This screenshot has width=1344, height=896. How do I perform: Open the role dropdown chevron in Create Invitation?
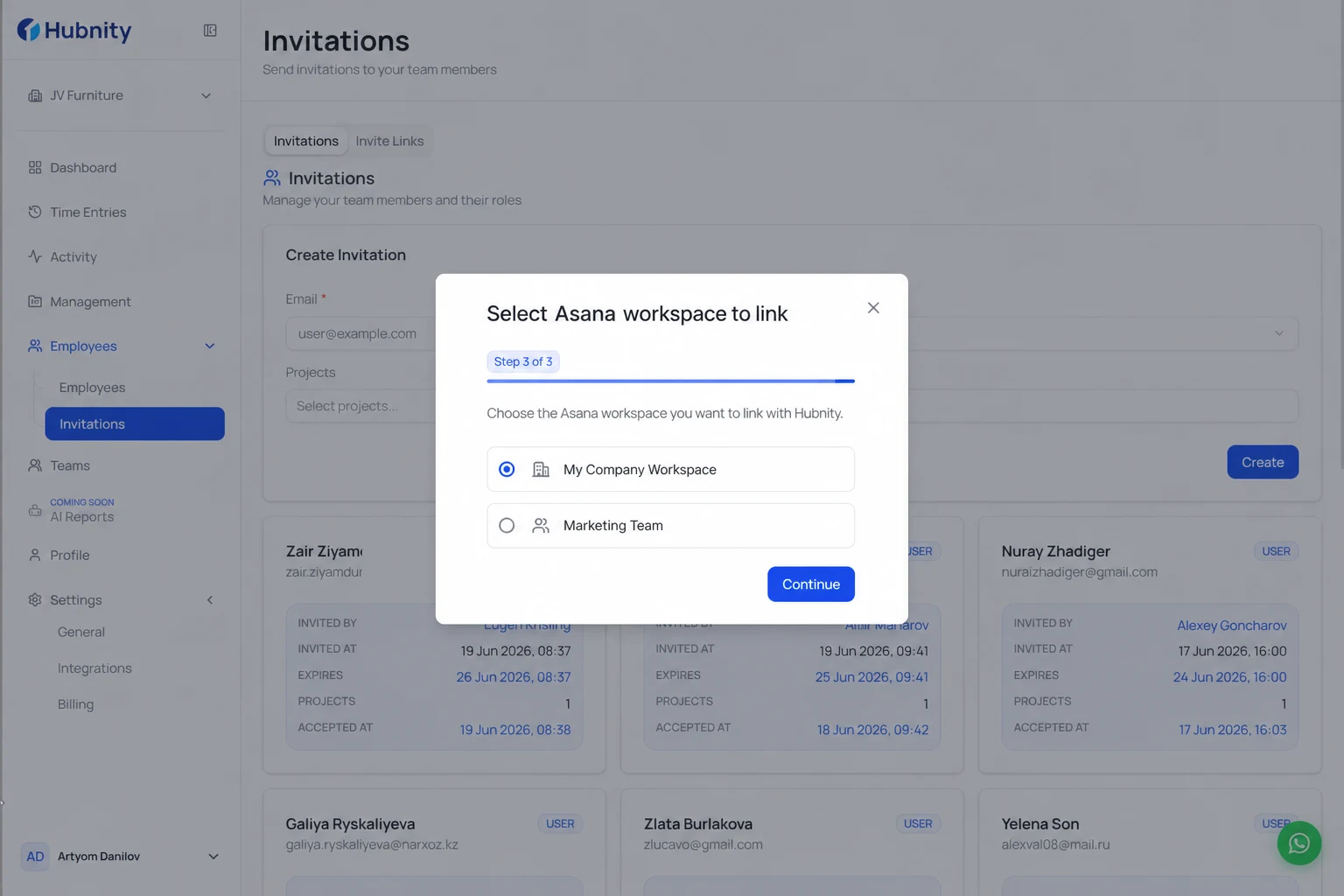1279,333
